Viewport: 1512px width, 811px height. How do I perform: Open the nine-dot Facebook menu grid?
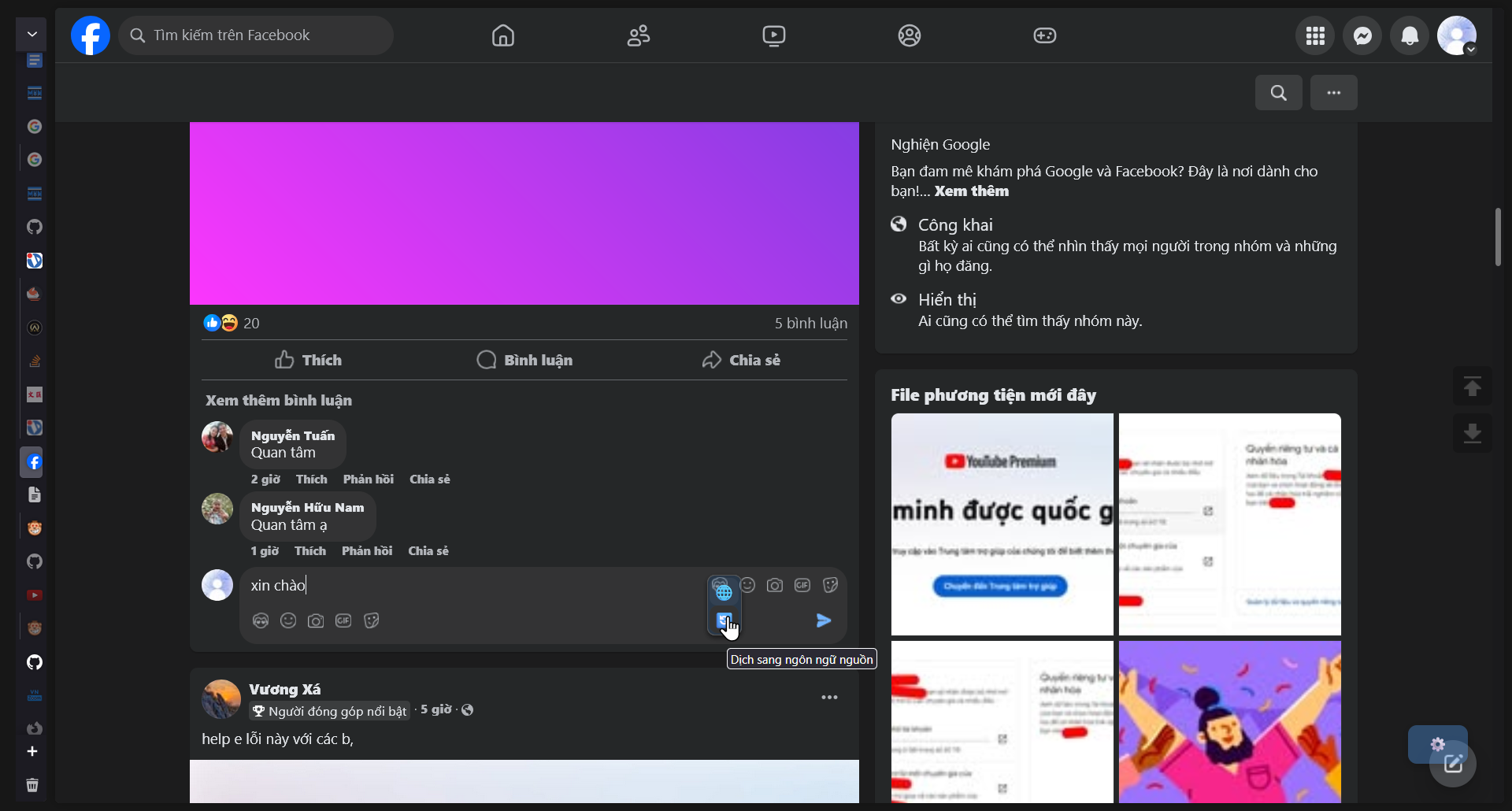[x=1315, y=35]
